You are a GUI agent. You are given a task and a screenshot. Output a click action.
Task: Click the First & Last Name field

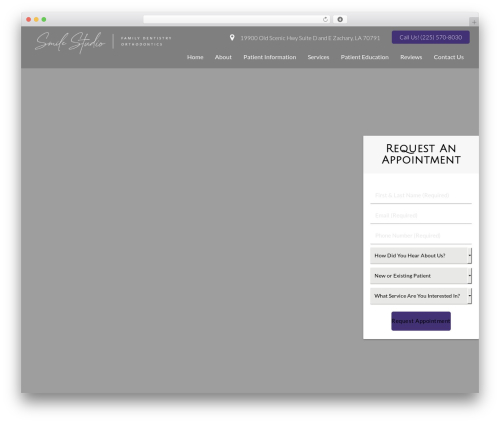pos(421,195)
